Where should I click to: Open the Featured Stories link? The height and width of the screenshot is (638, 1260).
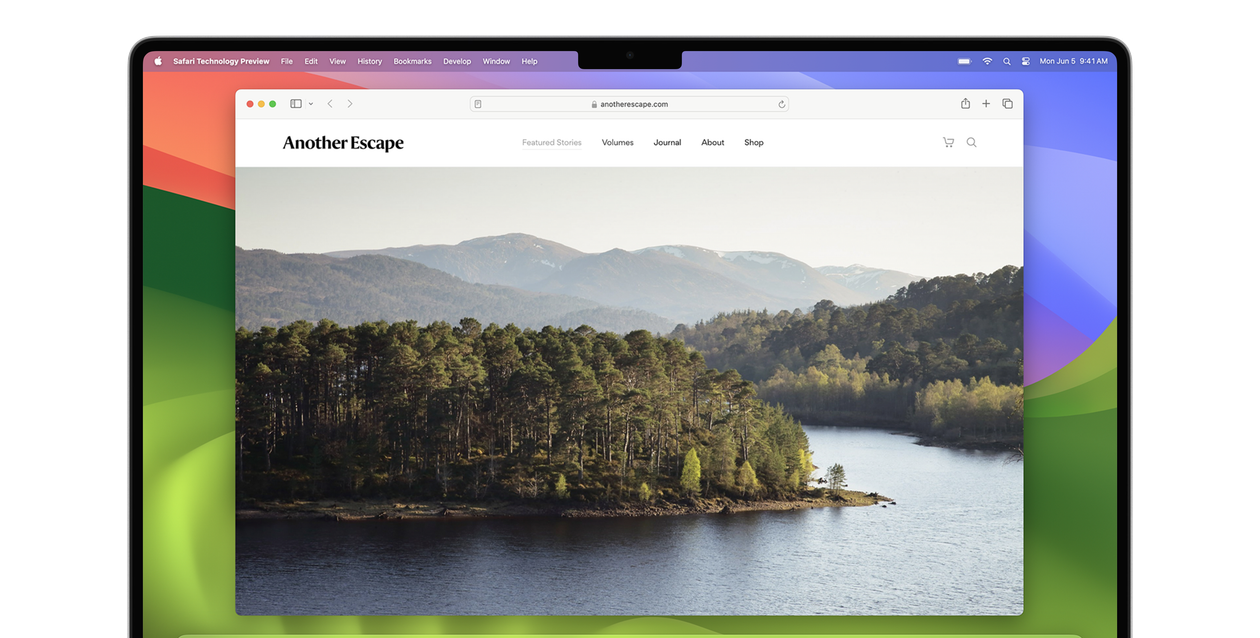tap(551, 143)
